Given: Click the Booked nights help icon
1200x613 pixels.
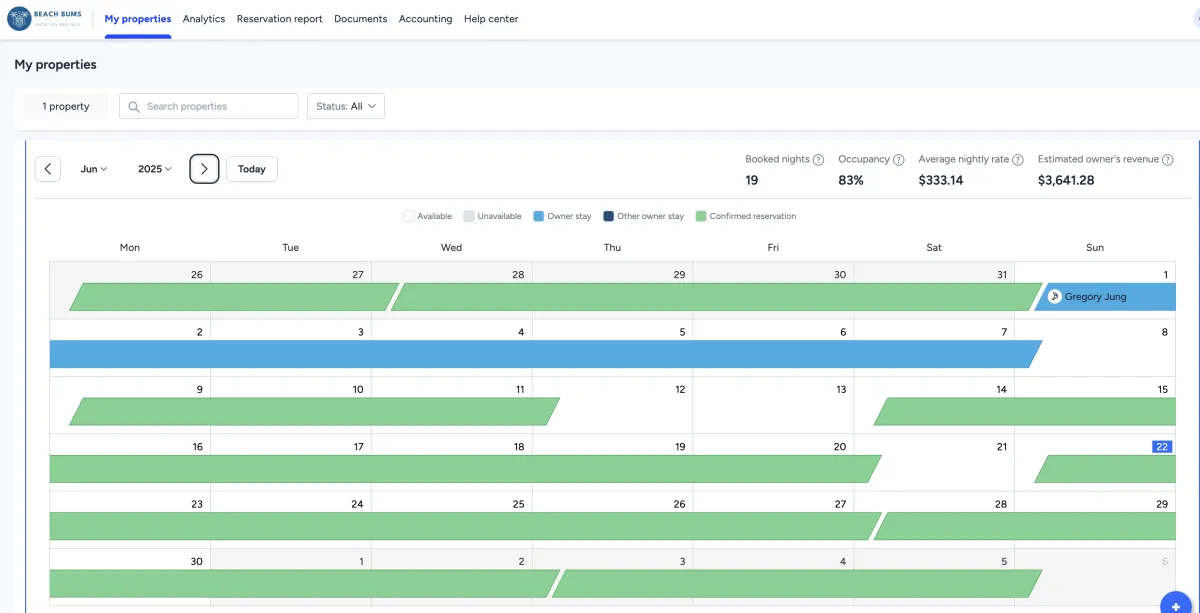Looking at the screenshot, I should [818, 160].
